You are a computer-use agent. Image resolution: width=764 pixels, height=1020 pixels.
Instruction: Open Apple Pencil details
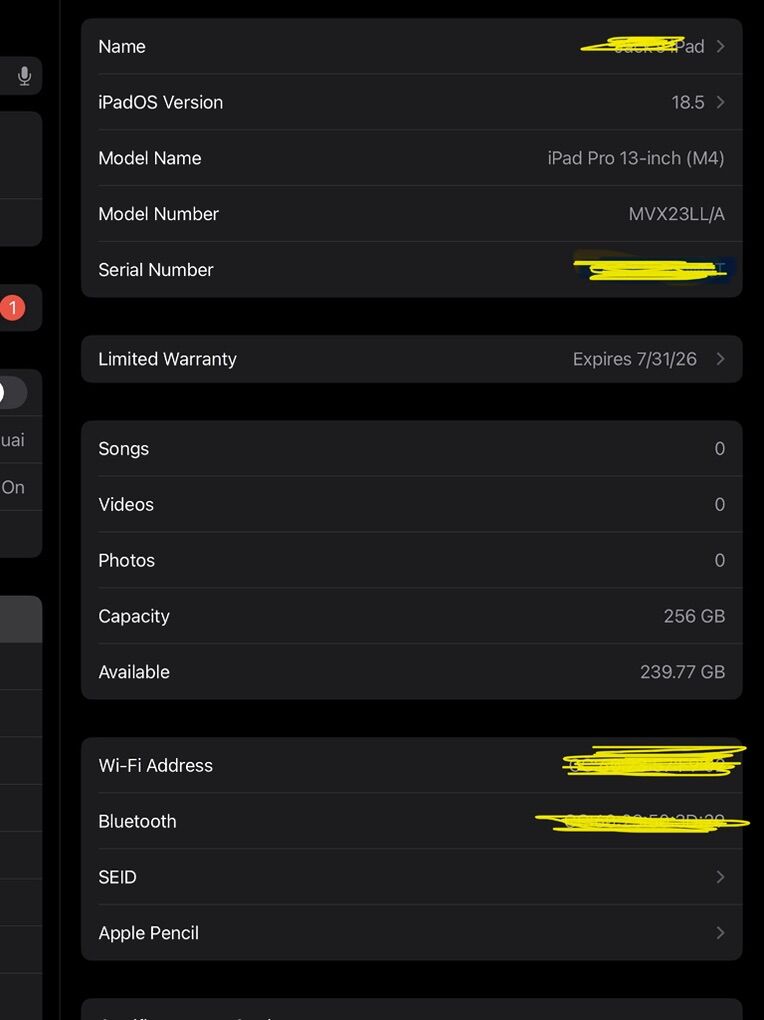click(x=720, y=933)
